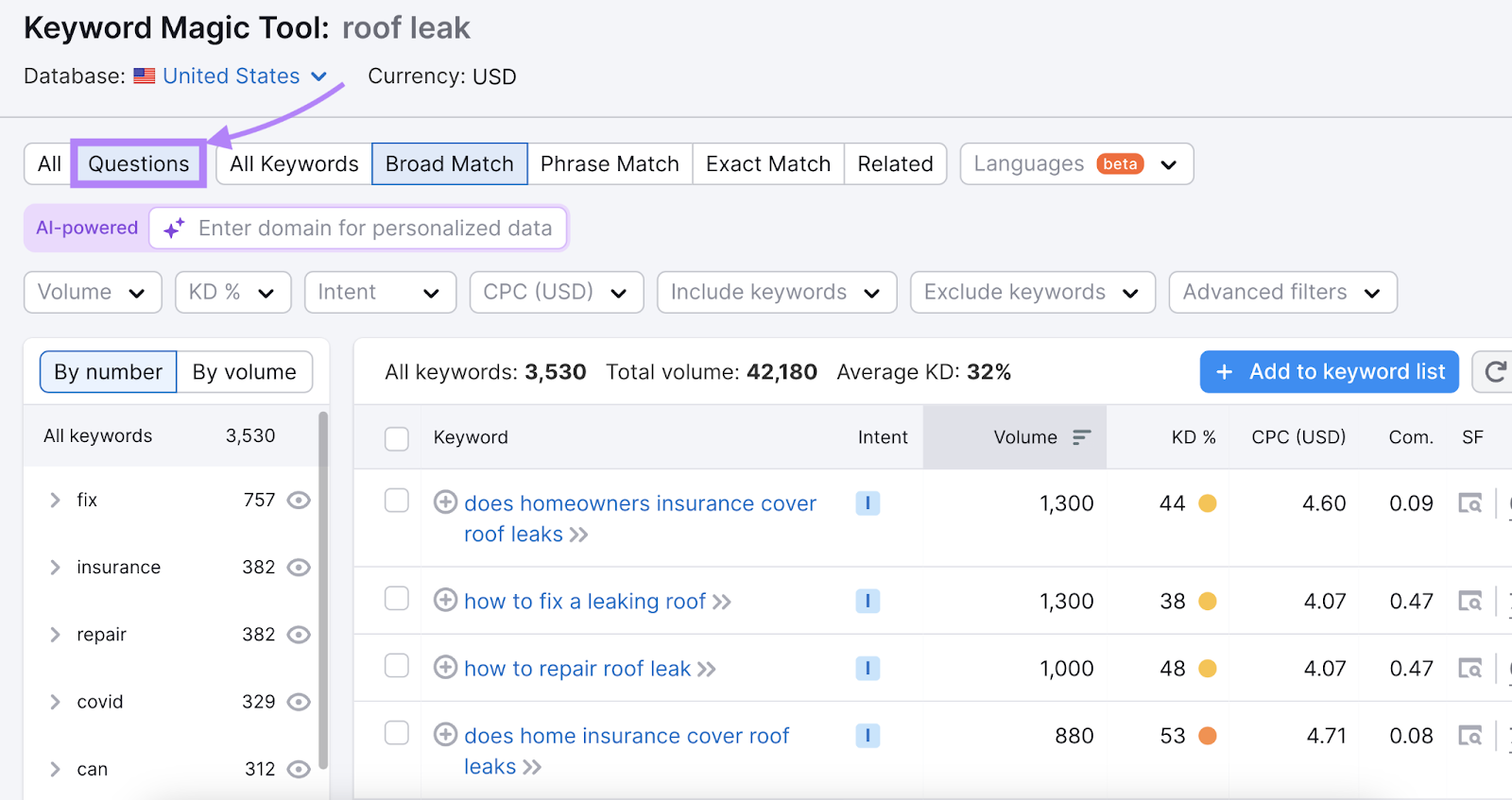
Task: Click the domain input for personalized data
Action: [x=375, y=229]
